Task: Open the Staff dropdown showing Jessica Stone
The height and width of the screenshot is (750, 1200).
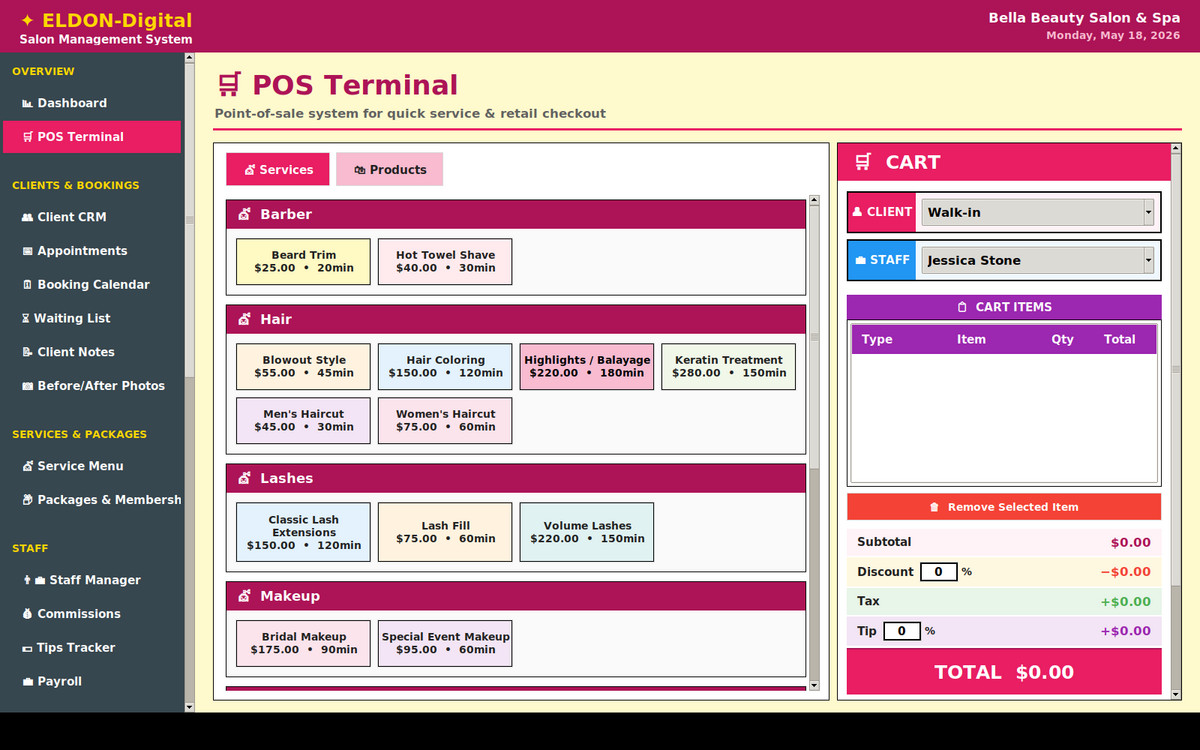Action: (x=1037, y=260)
